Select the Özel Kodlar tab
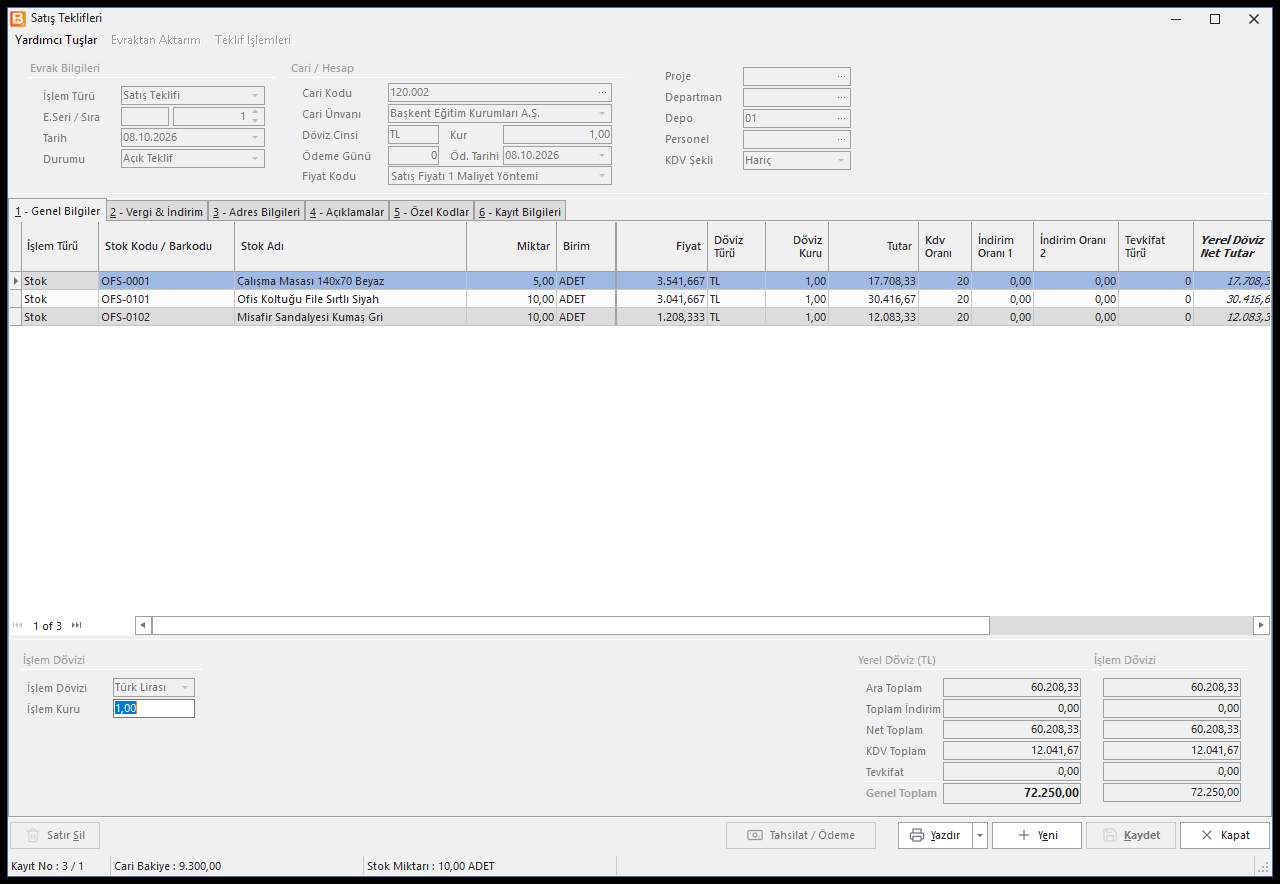This screenshot has width=1280, height=884. click(x=431, y=212)
